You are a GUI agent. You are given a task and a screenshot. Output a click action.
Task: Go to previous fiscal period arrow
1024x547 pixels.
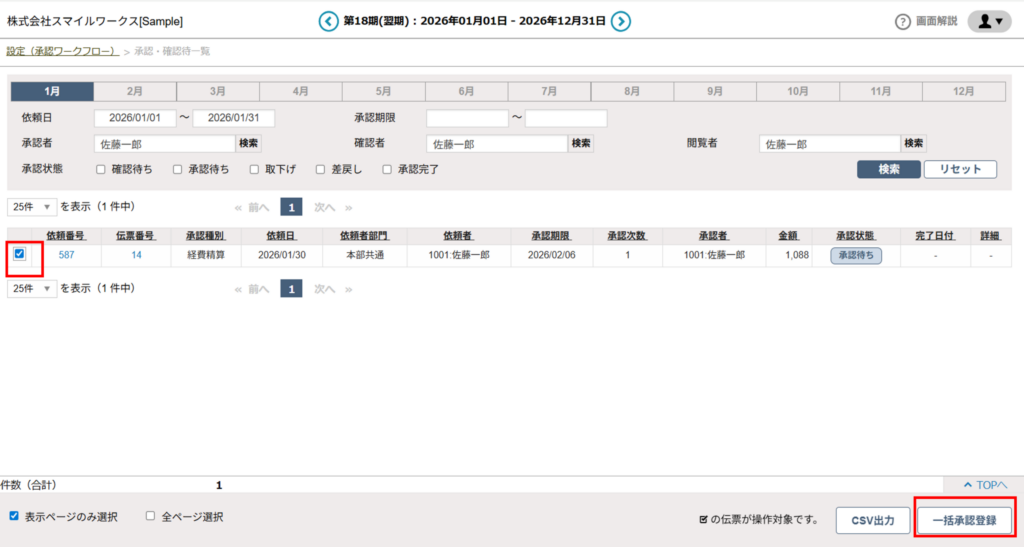click(328, 21)
